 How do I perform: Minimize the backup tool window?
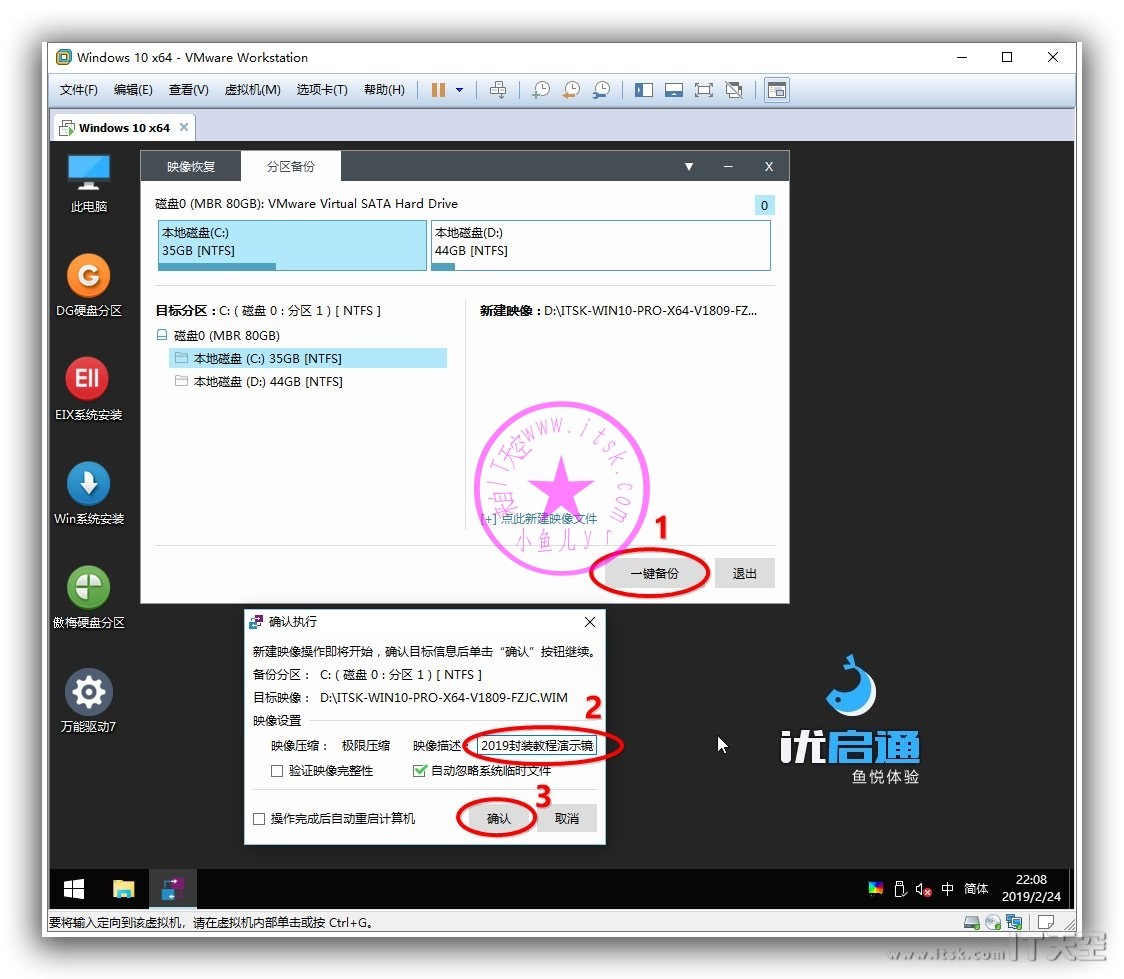pyautogui.click(x=728, y=166)
